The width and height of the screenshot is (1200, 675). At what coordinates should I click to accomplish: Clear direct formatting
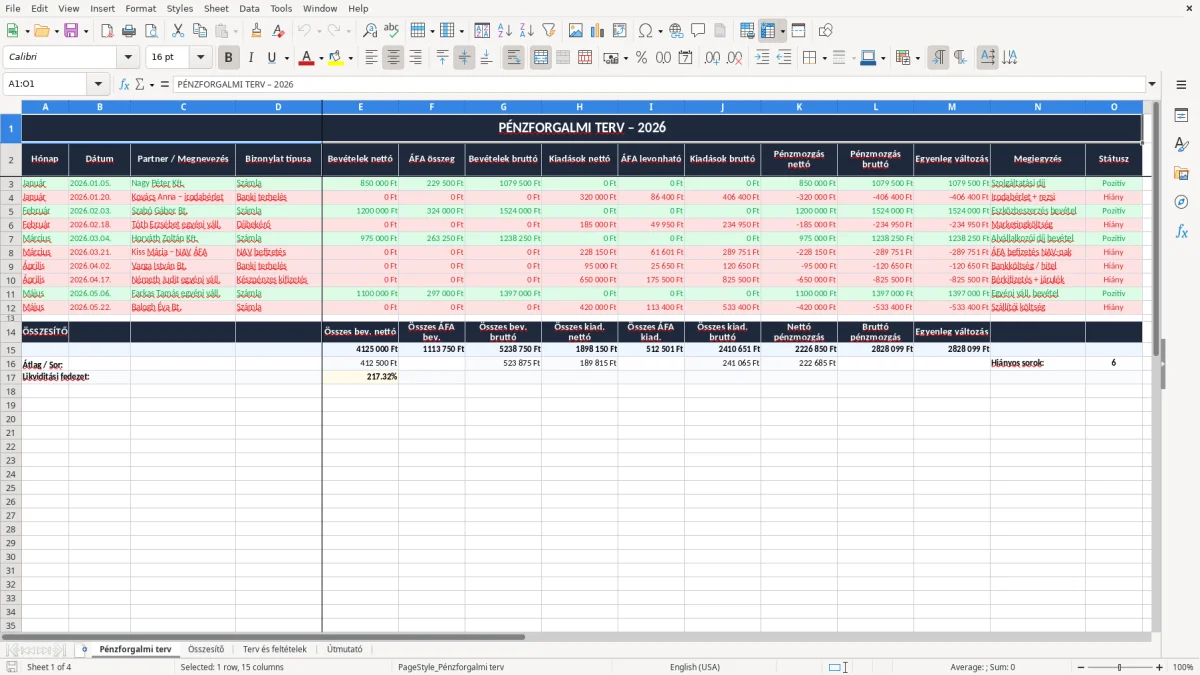pos(278,31)
